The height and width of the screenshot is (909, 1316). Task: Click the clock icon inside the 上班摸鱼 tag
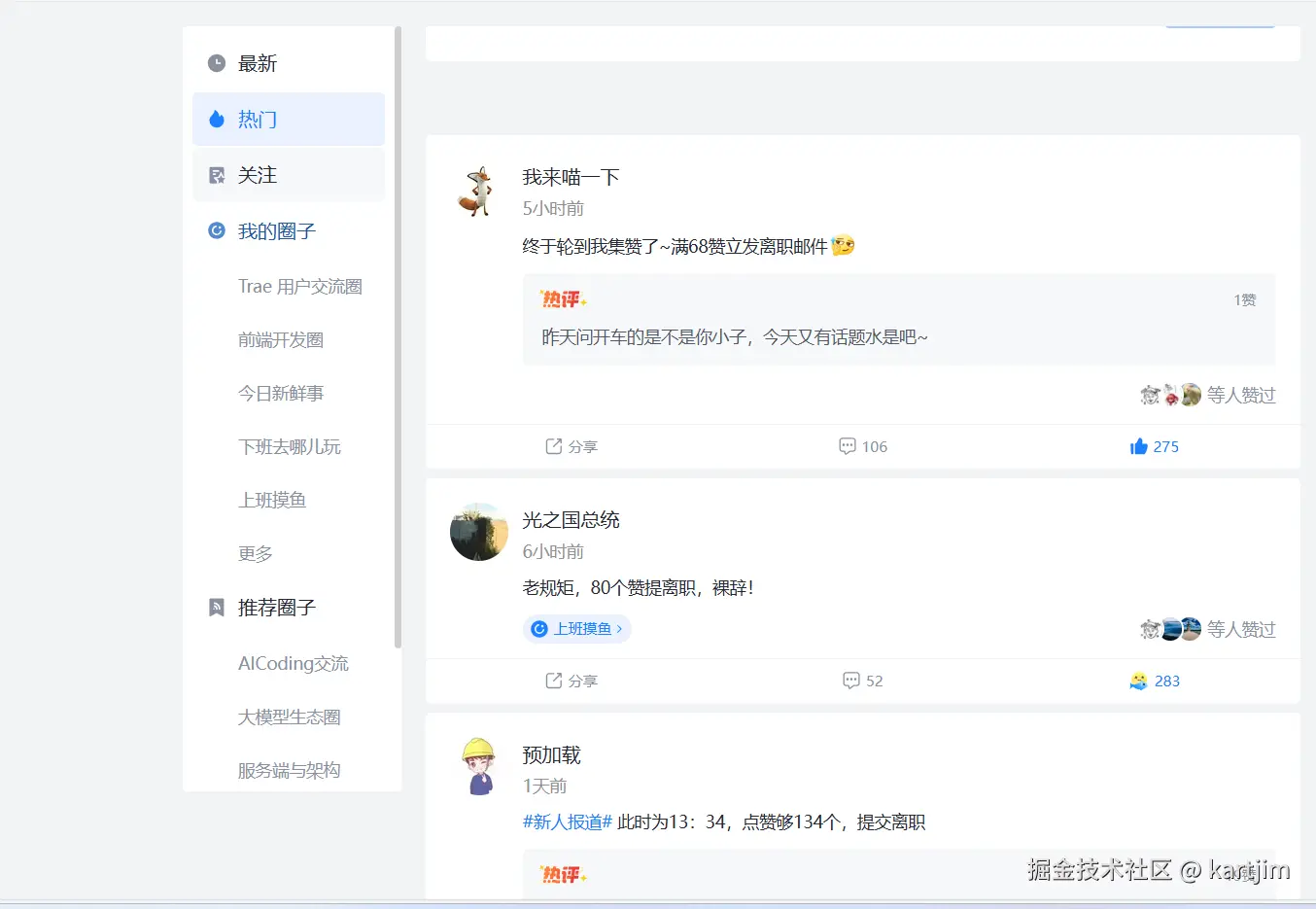click(x=538, y=629)
